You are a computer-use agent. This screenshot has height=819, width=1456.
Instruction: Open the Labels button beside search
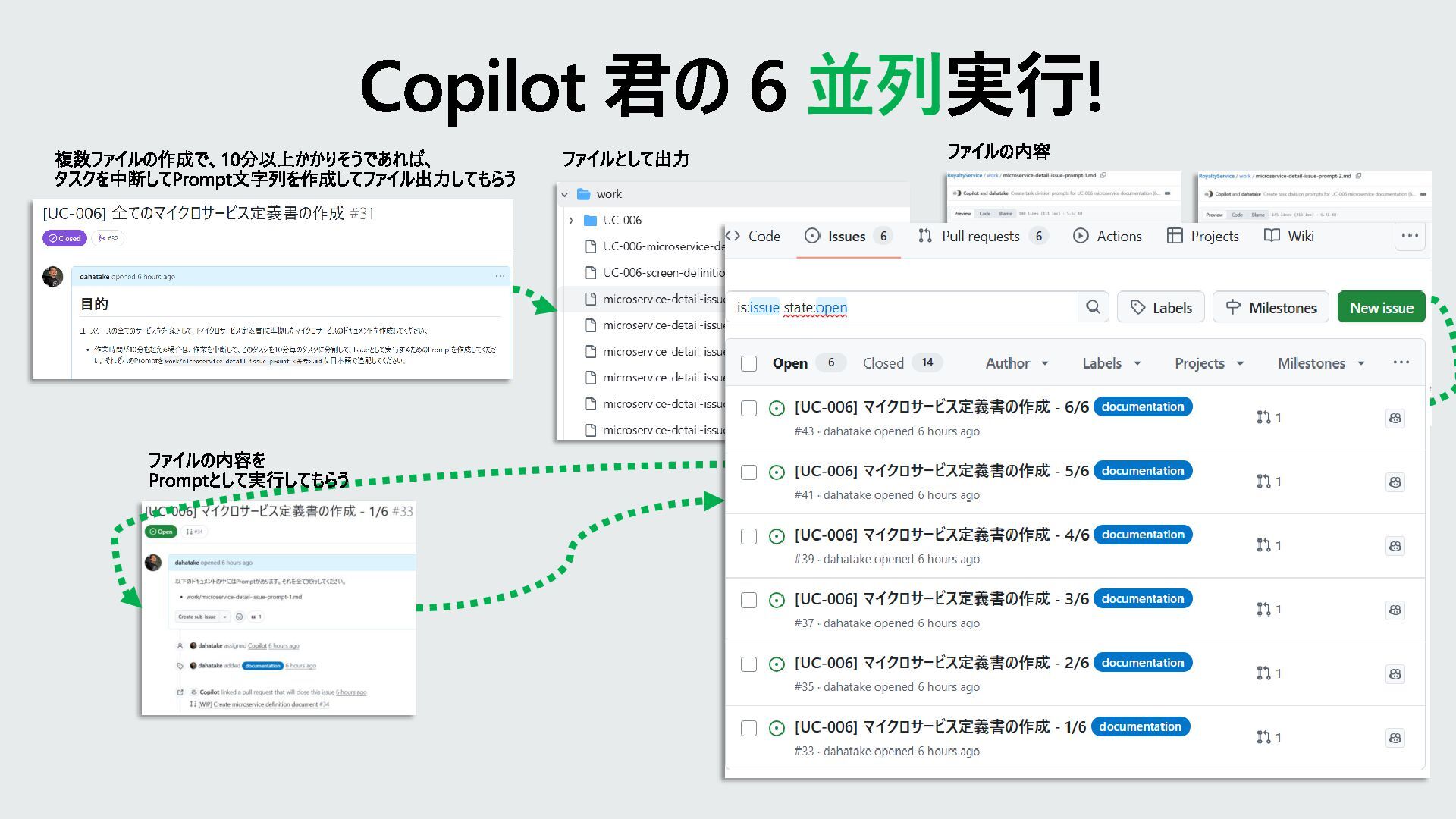(x=1160, y=308)
